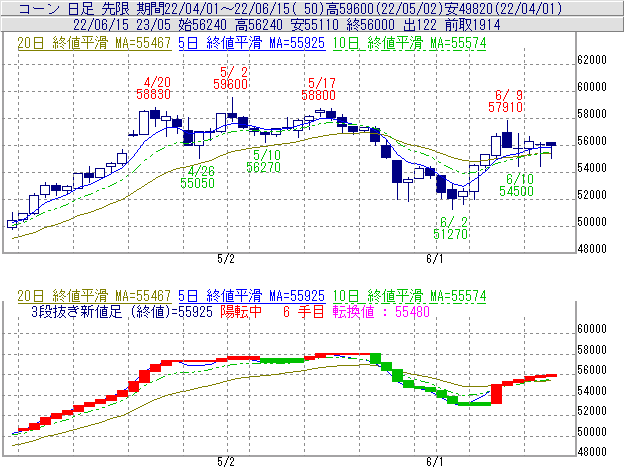Click the lower chart's 5日 終値平滑 MA=55925 link
This screenshot has width=624, height=475.
tap(252, 296)
